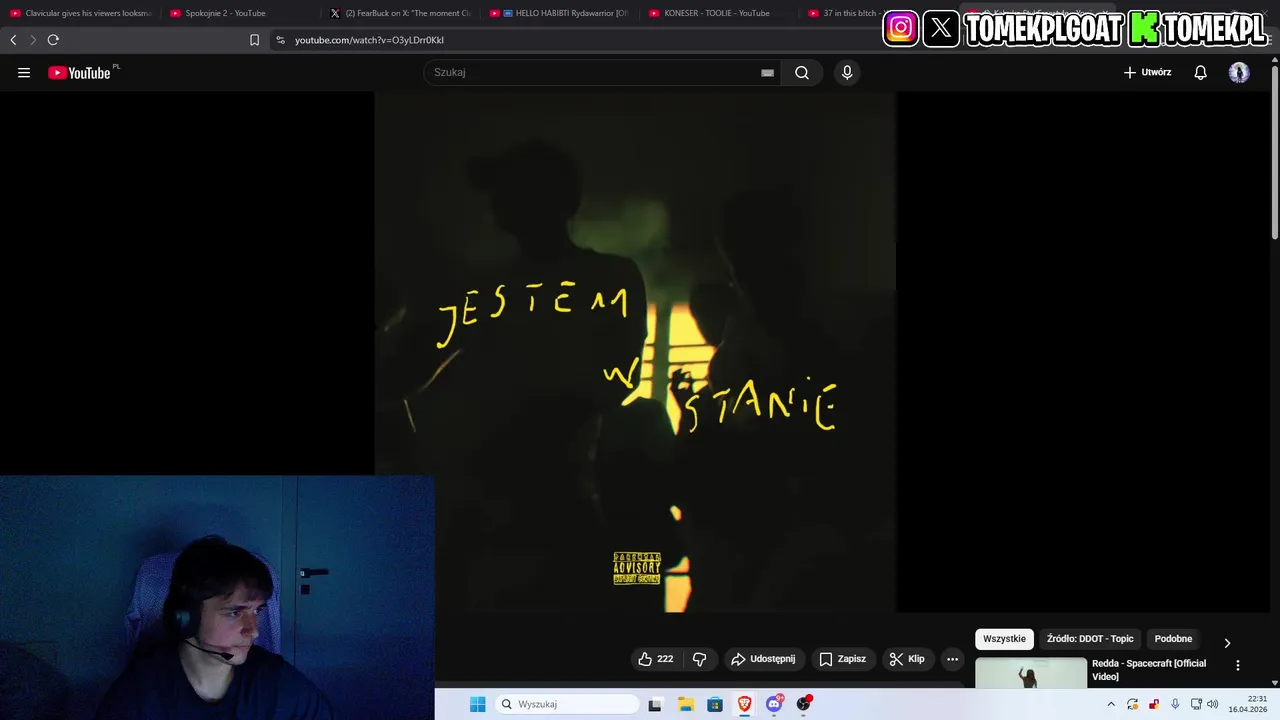Open more actions three-dot menu under video
Image resolution: width=1280 pixels, height=720 pixels.
coord(952,659)
